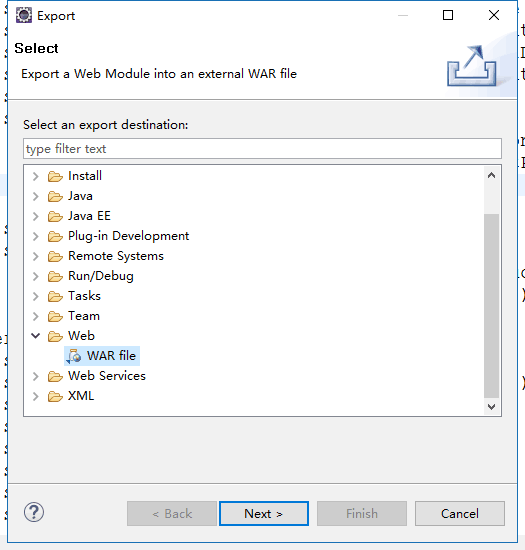The image size is (525, 550).
Task: Collapse the Web category
Action: (35, 336)
